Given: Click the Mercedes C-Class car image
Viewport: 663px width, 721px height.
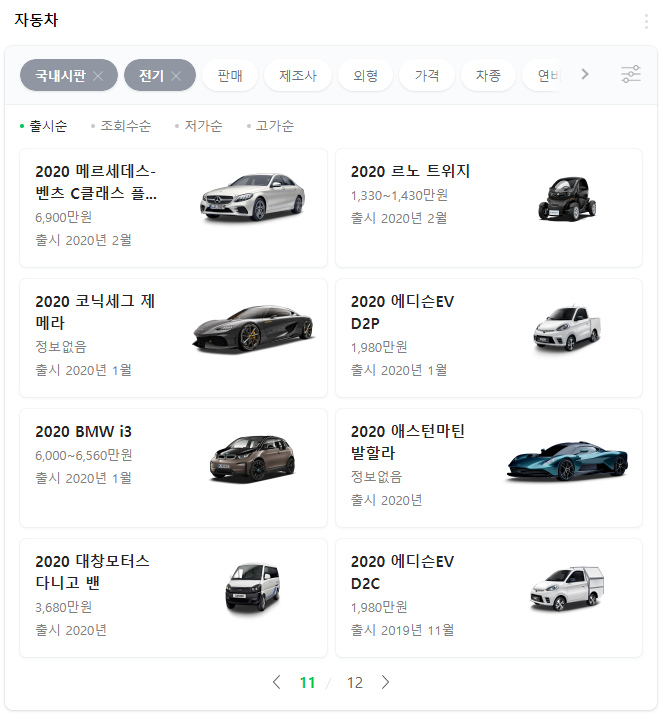Looking at the screenshot, I should [253, 198].
